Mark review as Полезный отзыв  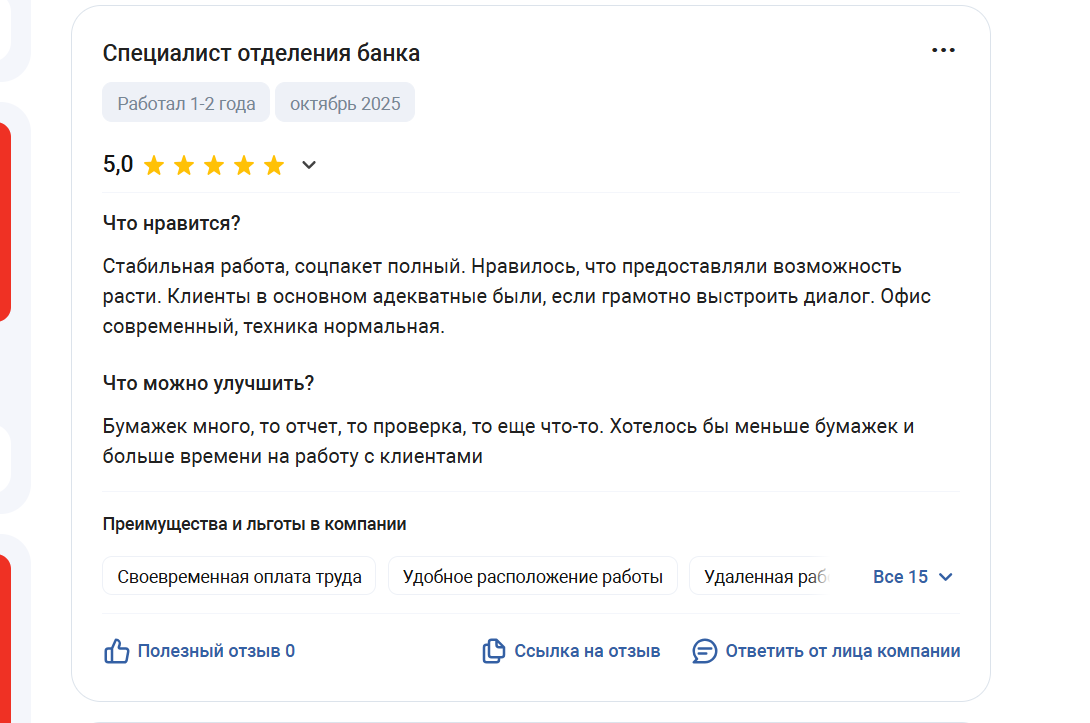coord(216,651)
